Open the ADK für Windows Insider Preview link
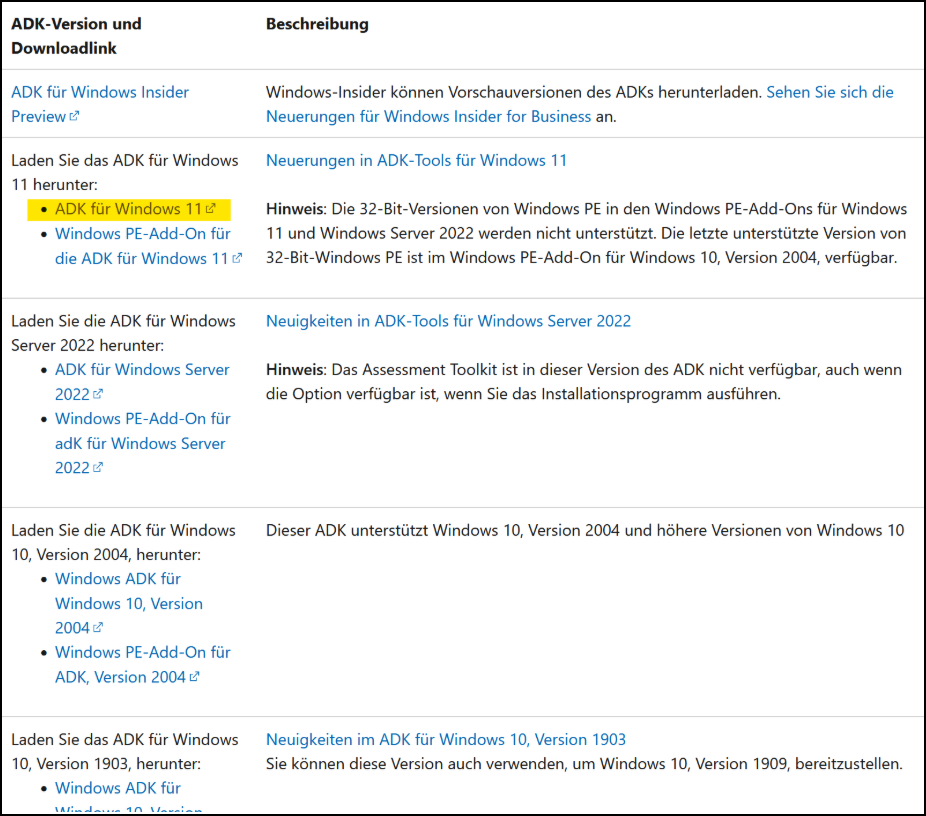Viewport: 926px width, 816px height. tap(99, 92)
